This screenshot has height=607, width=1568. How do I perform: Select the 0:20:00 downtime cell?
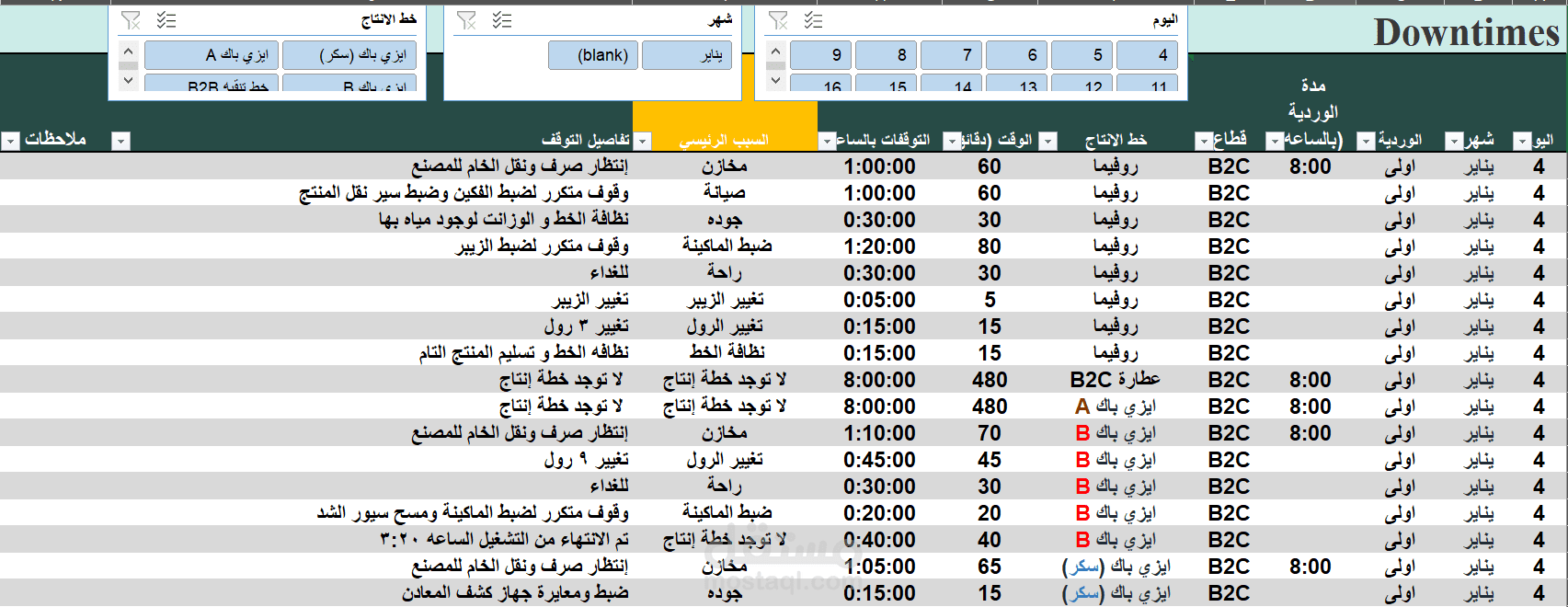tap(879, 513)
